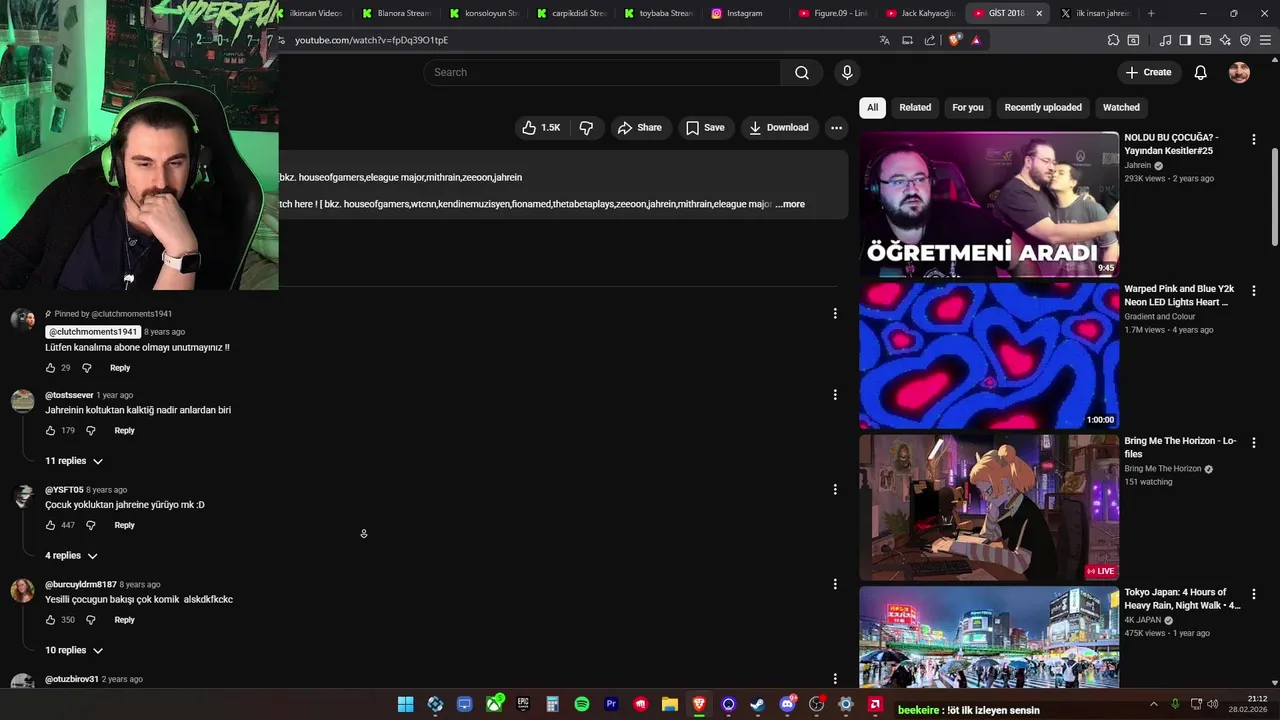The width and height of the screenshot is (1280, 720).
Task: Open Brave Rewards triangle icon
Action: 976,40
